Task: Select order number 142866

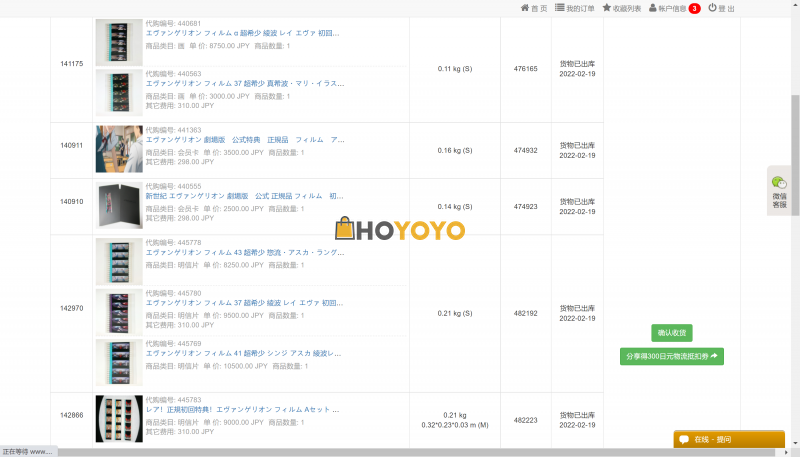Action: (x=71, y=415)
